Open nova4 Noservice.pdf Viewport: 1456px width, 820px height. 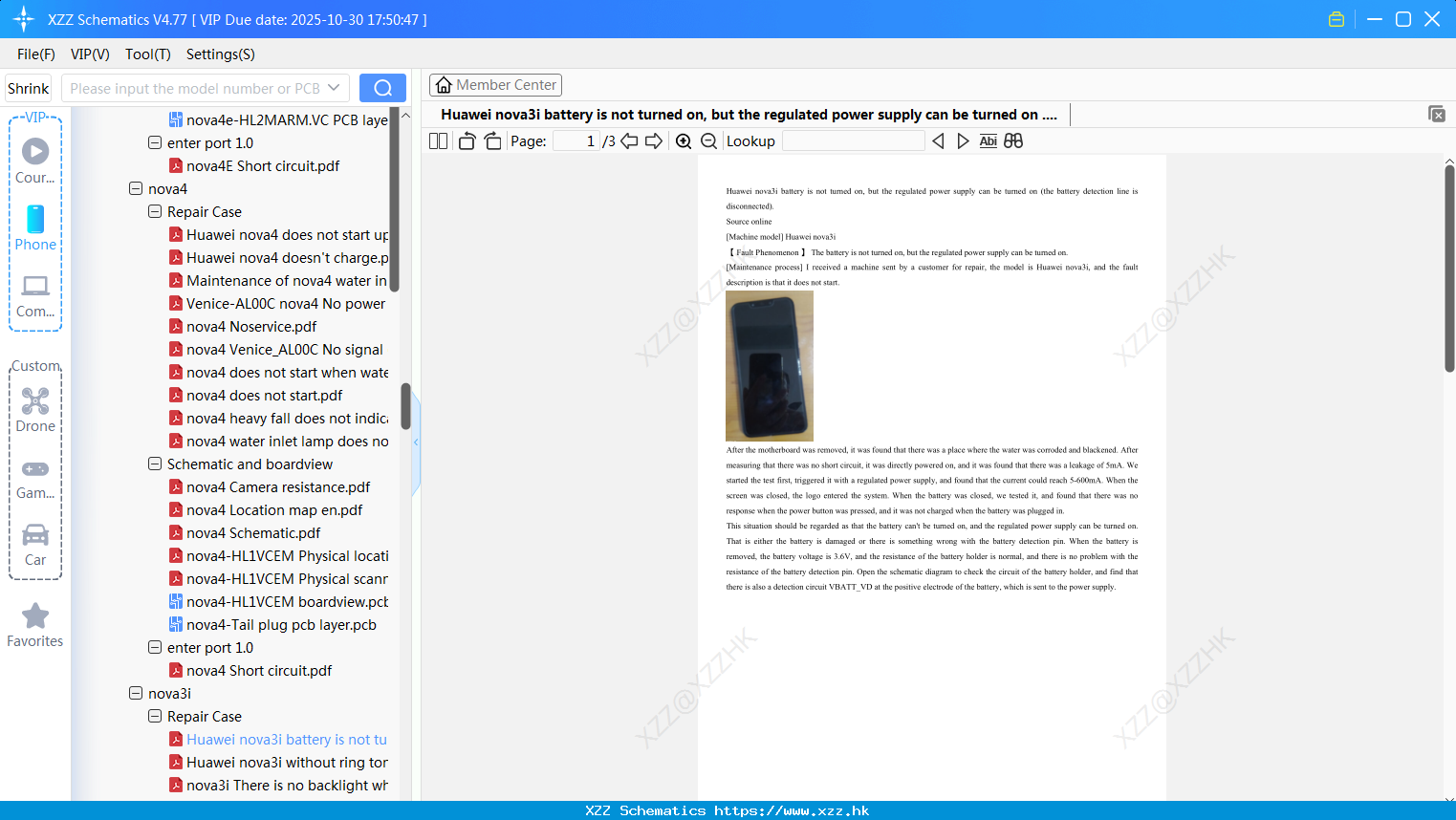click(243, 327)
